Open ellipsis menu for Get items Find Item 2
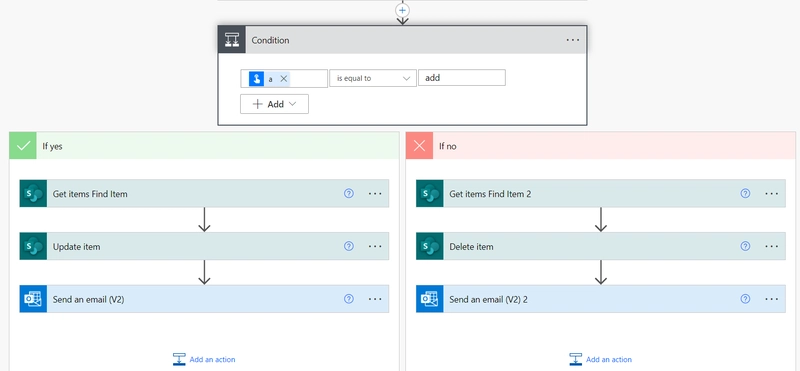The width and height of the screenshot is (800, 371). 771,193
